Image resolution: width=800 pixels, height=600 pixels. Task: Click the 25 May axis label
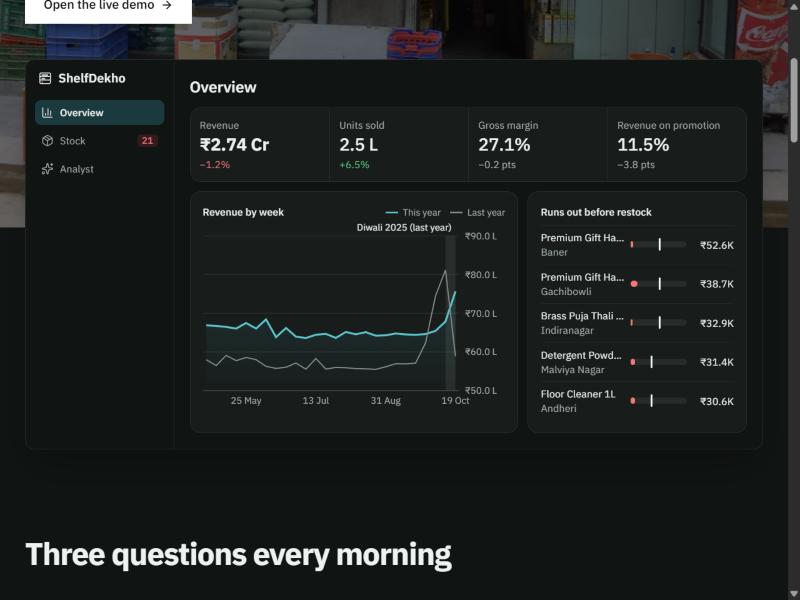pos(246,401)
